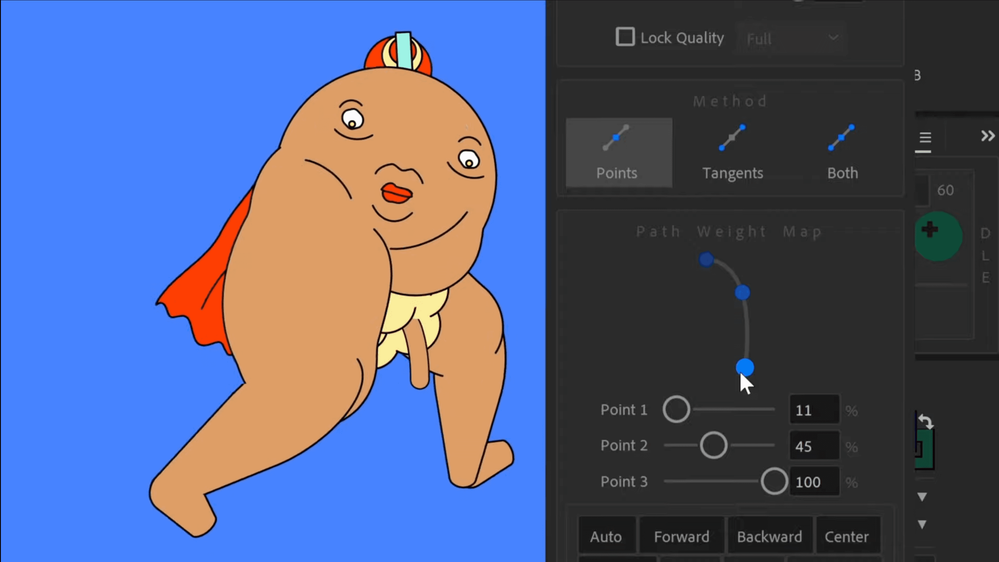
Task: Click the Point 1 percentage value field
Action: click(x=814, y=410)
